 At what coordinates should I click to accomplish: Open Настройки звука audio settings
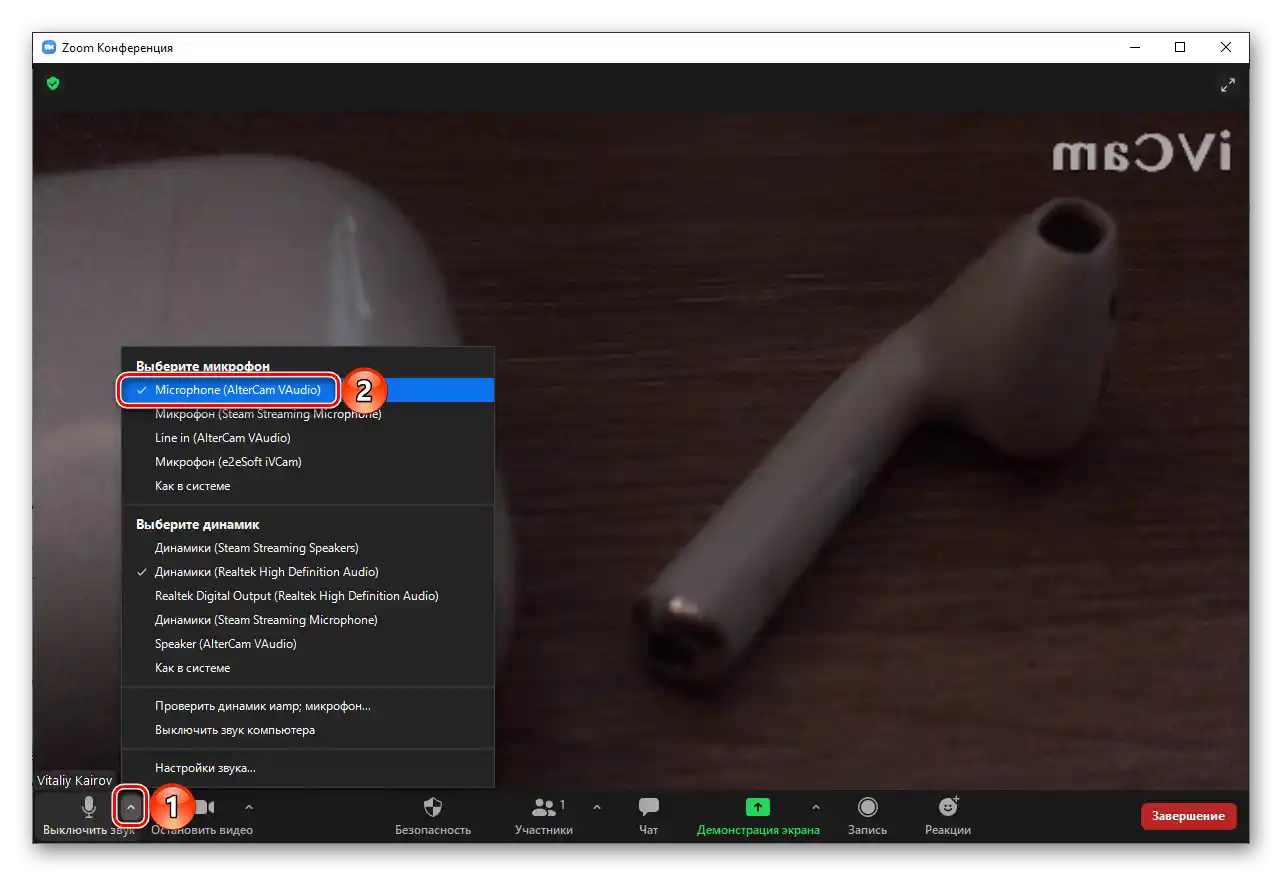click(x=308, y=768)
